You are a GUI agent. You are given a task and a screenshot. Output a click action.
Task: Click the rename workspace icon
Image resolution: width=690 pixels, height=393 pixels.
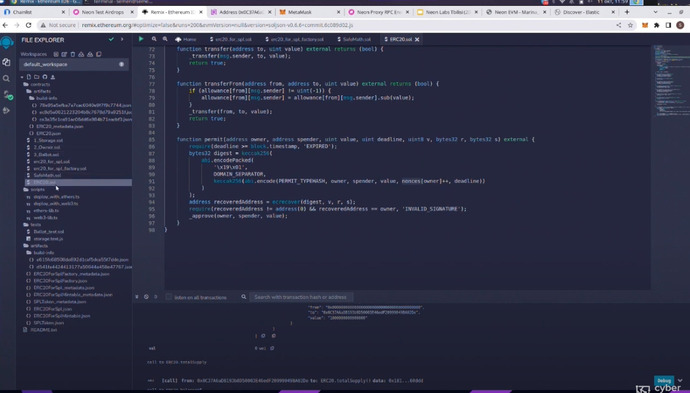coord(64,54)
